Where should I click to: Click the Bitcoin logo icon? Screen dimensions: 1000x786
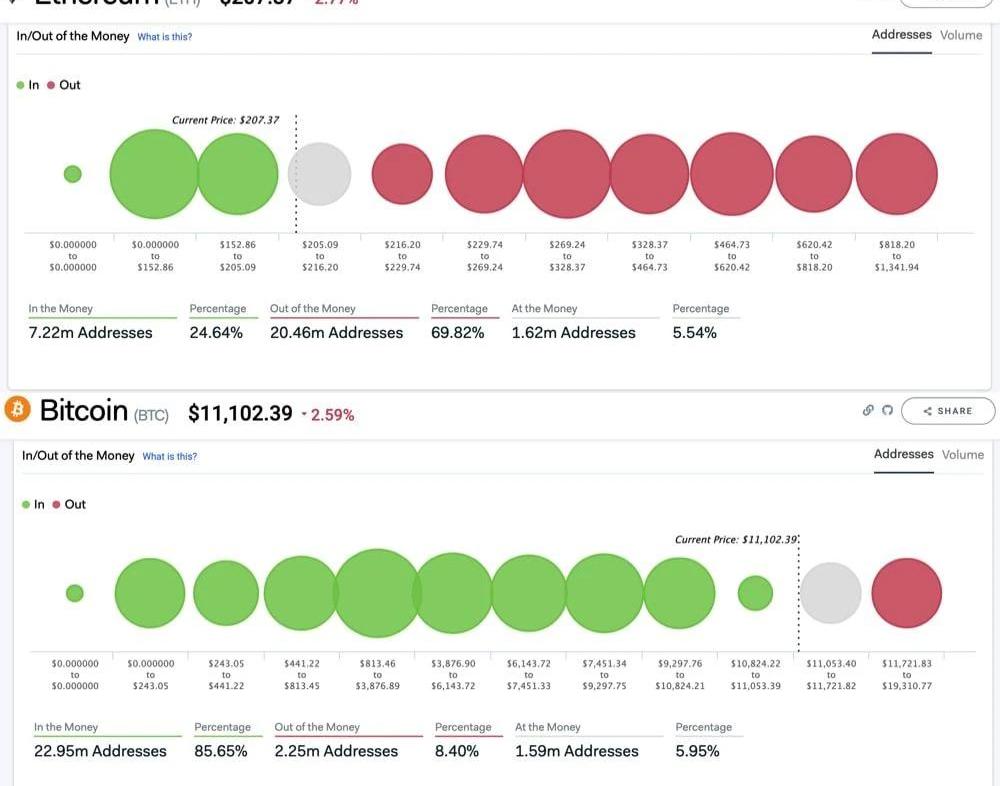click(x=17, y=409)
